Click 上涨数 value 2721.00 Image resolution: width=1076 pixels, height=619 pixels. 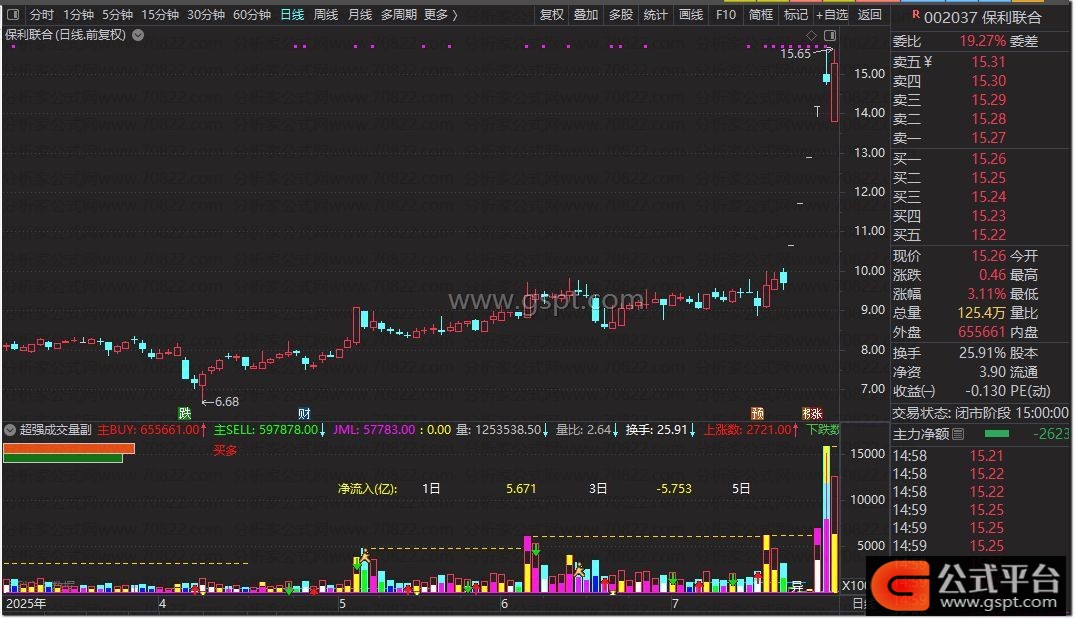click(769, 430)
